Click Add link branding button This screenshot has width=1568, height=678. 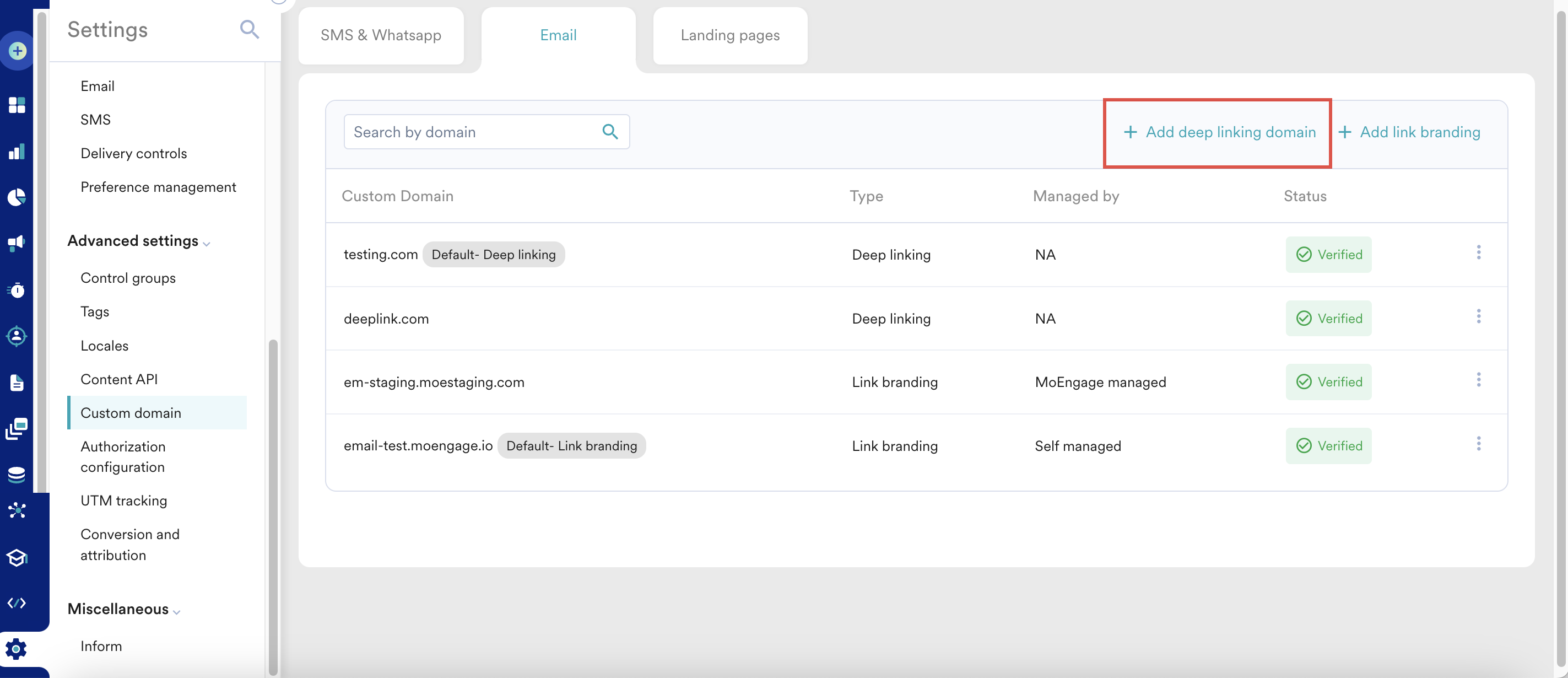coord(1409,132)
